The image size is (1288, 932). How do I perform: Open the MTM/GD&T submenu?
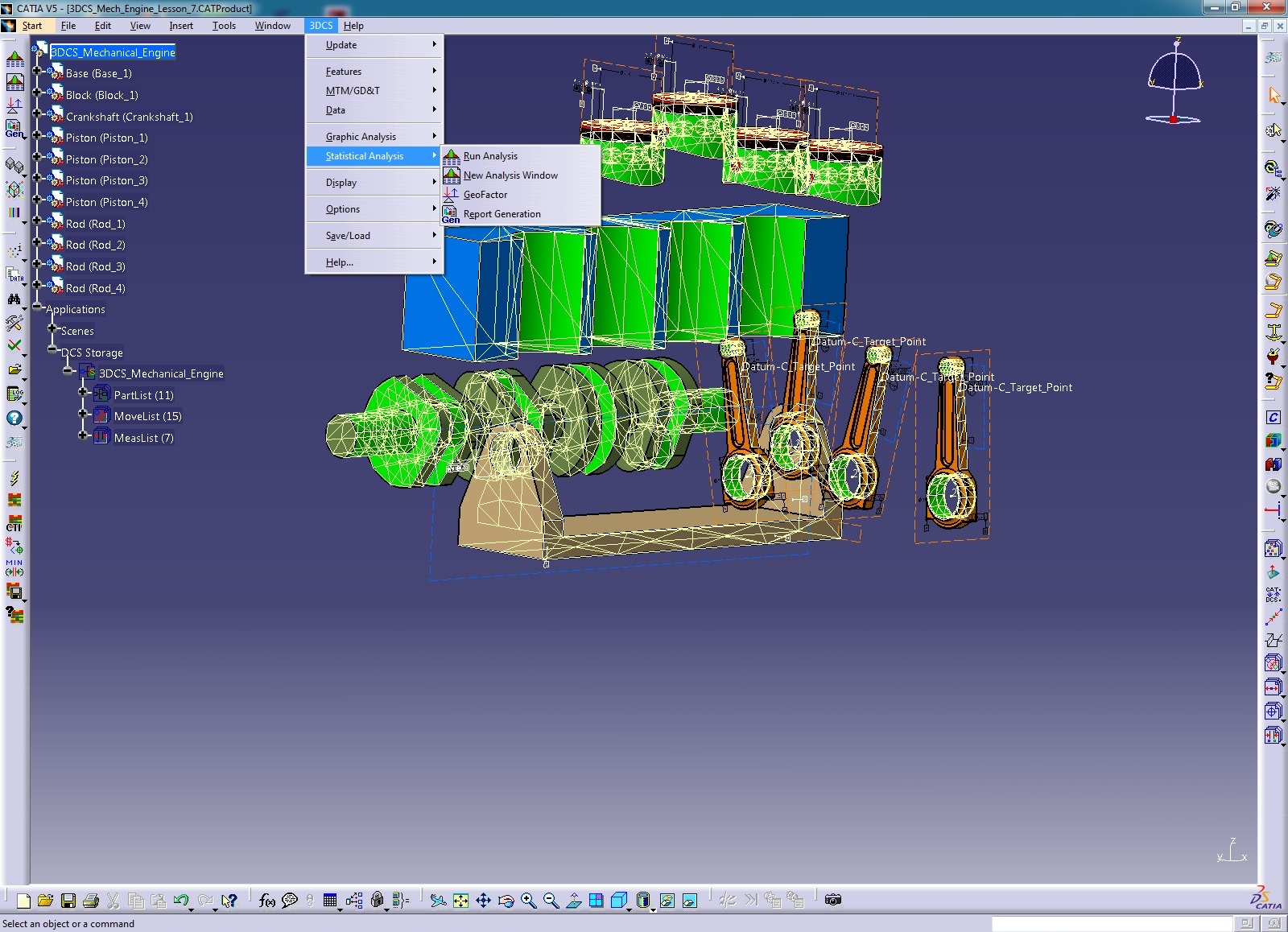(374, 91)
